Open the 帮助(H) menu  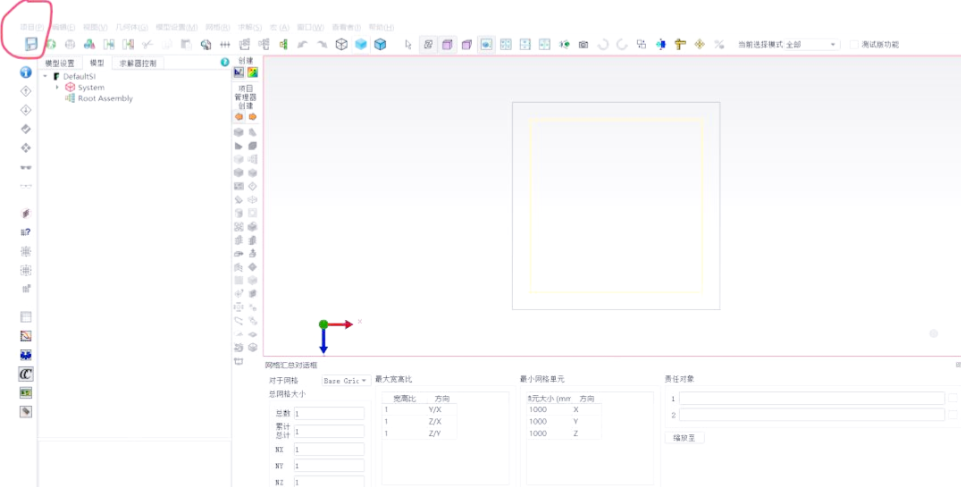pos(381,28)
